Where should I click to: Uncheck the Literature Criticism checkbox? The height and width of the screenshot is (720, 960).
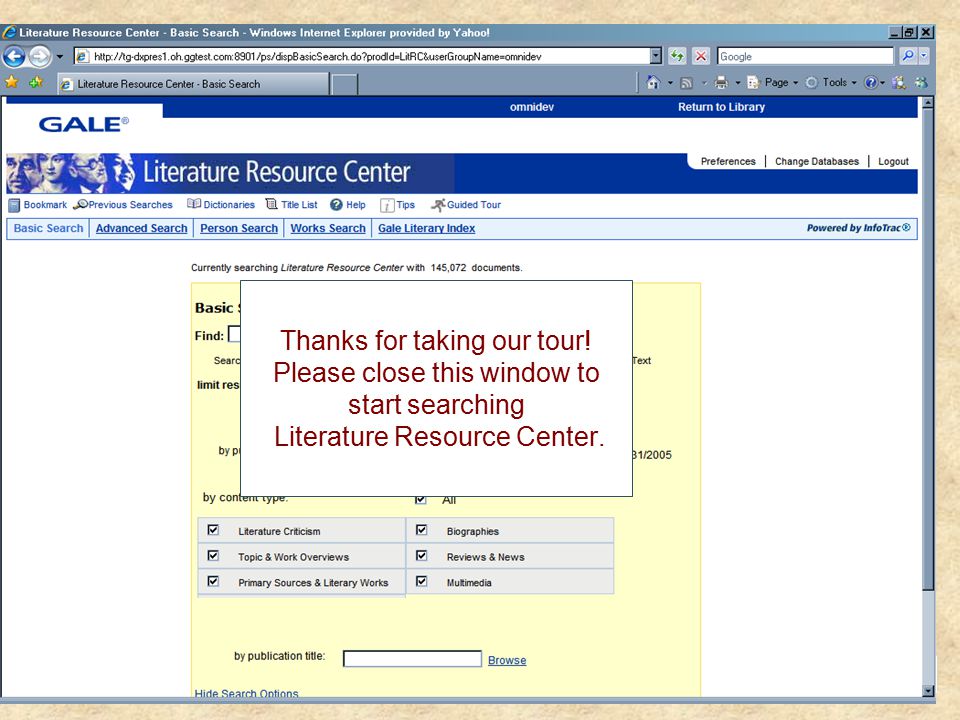213,530
